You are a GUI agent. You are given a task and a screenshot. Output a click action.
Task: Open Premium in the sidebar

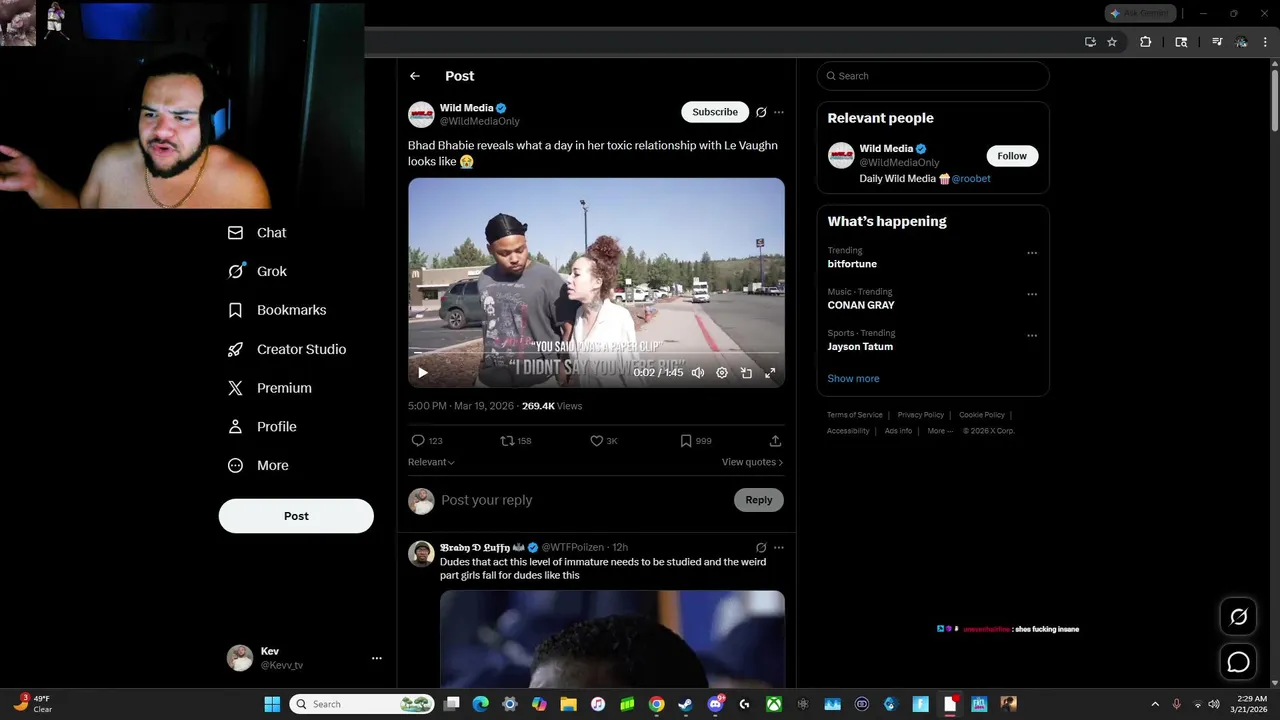point(270,388)
